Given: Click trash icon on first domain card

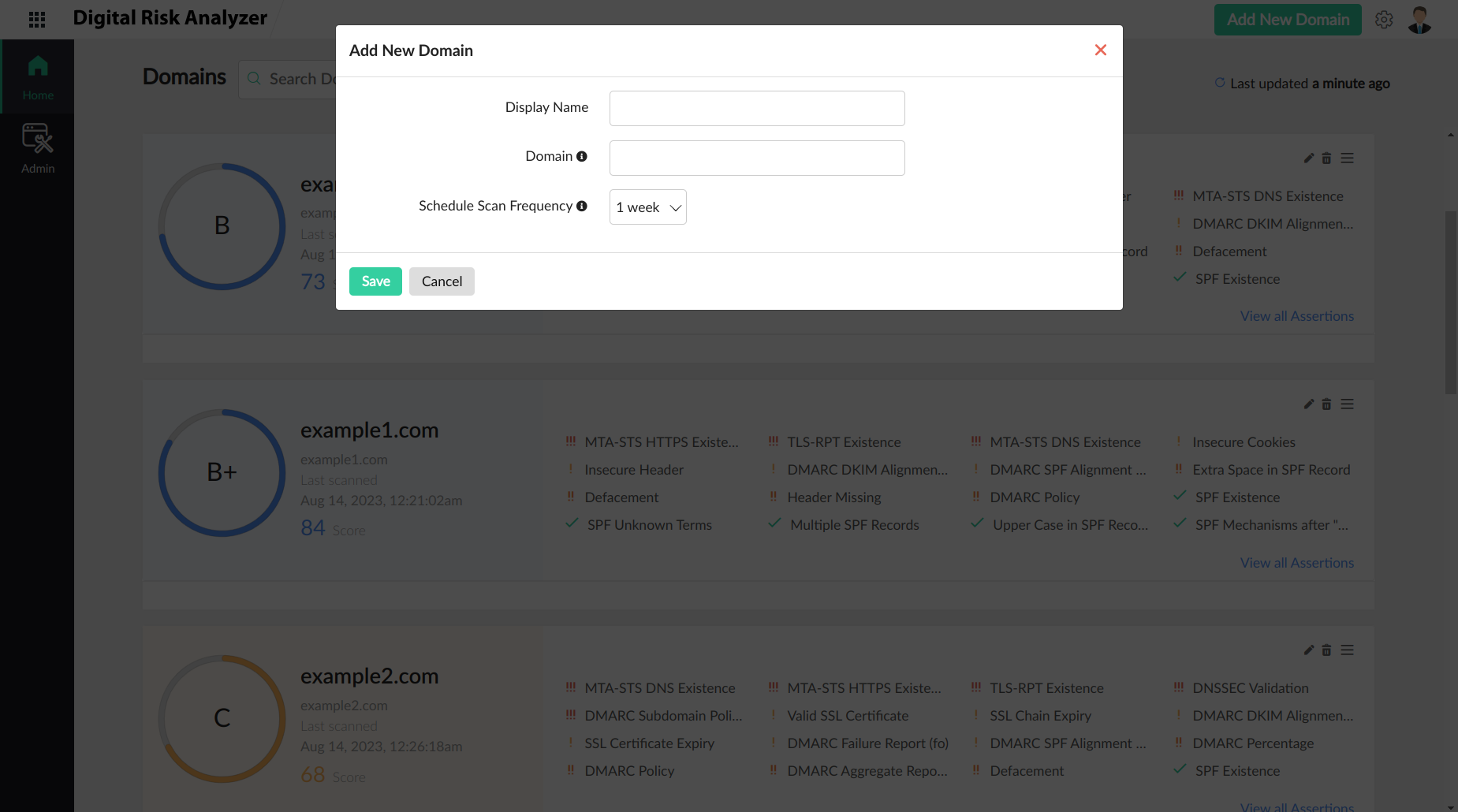Looking at the screenshot, I should coord(1326,158).
